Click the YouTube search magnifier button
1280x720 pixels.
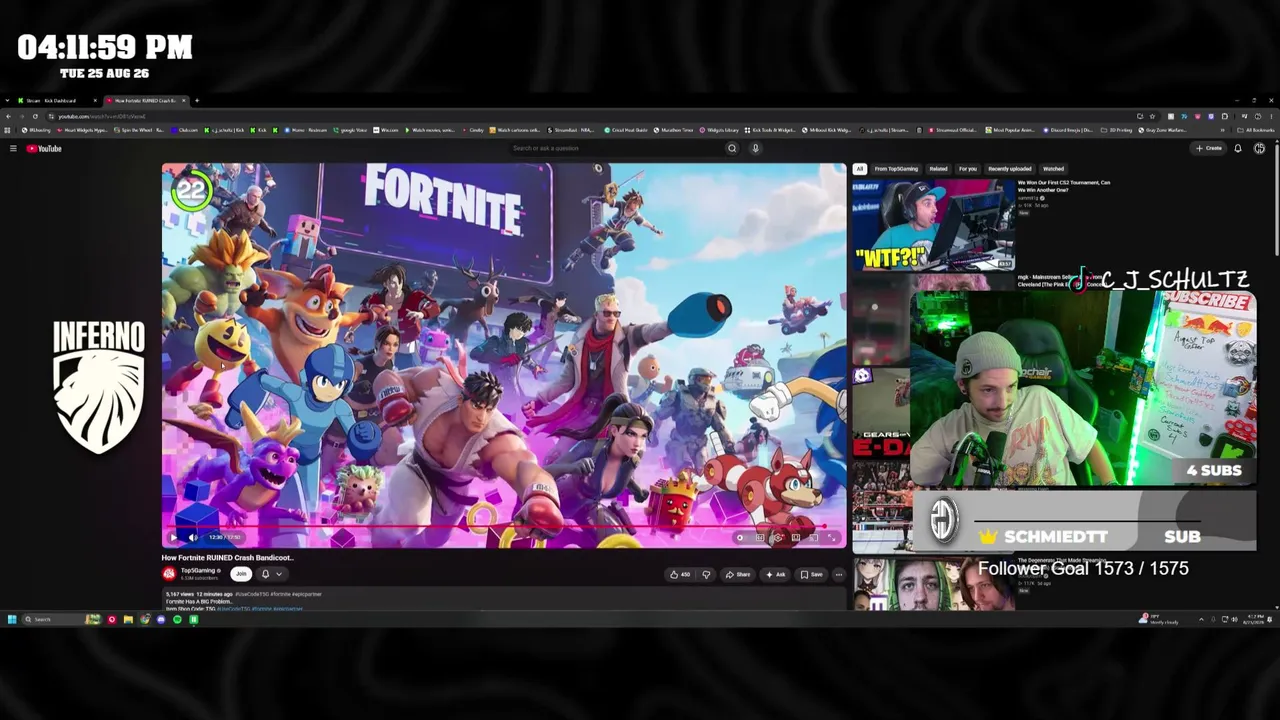coord(732,149)
